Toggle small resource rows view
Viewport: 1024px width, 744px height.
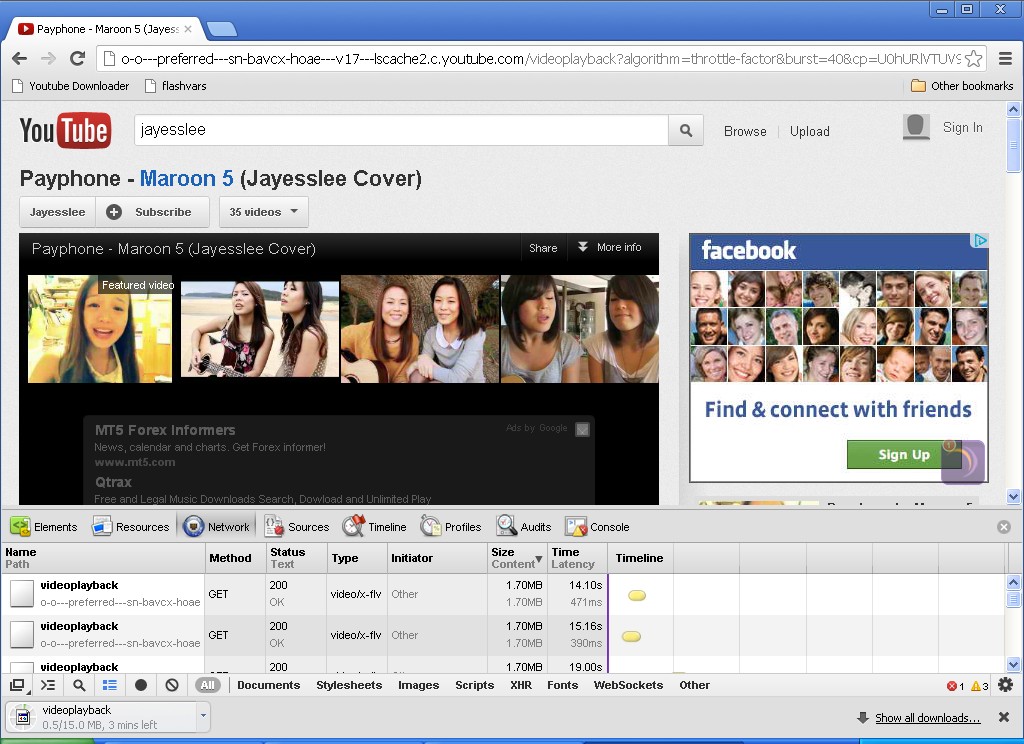tap(110, 685)
